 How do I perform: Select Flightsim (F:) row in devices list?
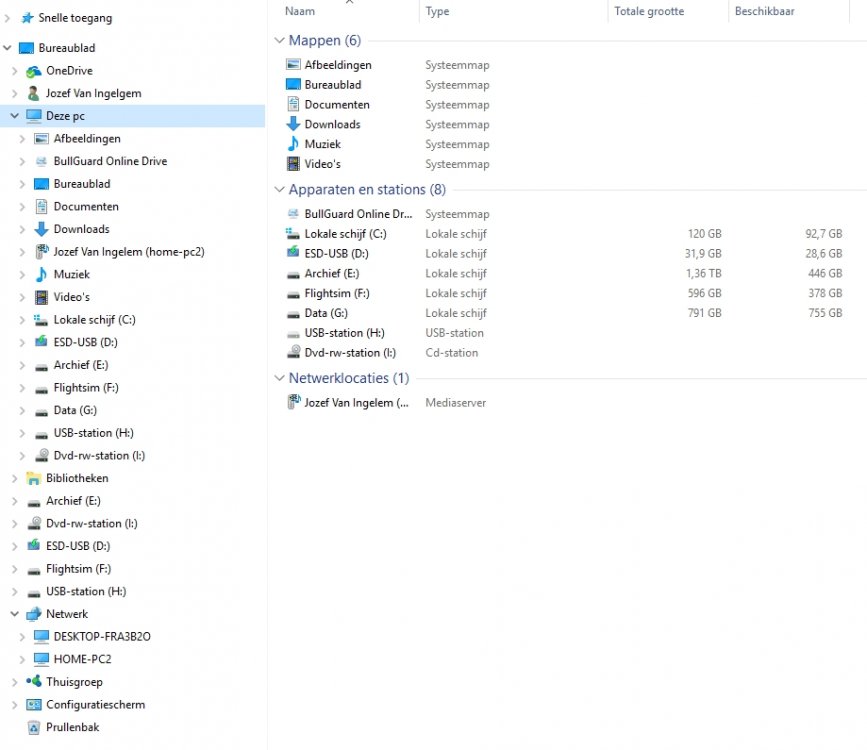(x=565, y=293)
